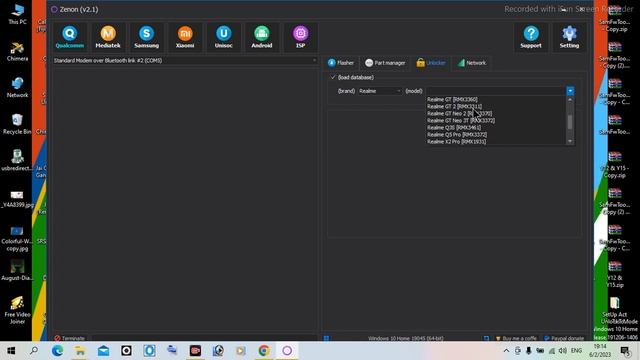Image resolution: width=640 pixels, height=360 pixels.
Task: Open File Explorer from the taskbar
Action: [80, 351]
